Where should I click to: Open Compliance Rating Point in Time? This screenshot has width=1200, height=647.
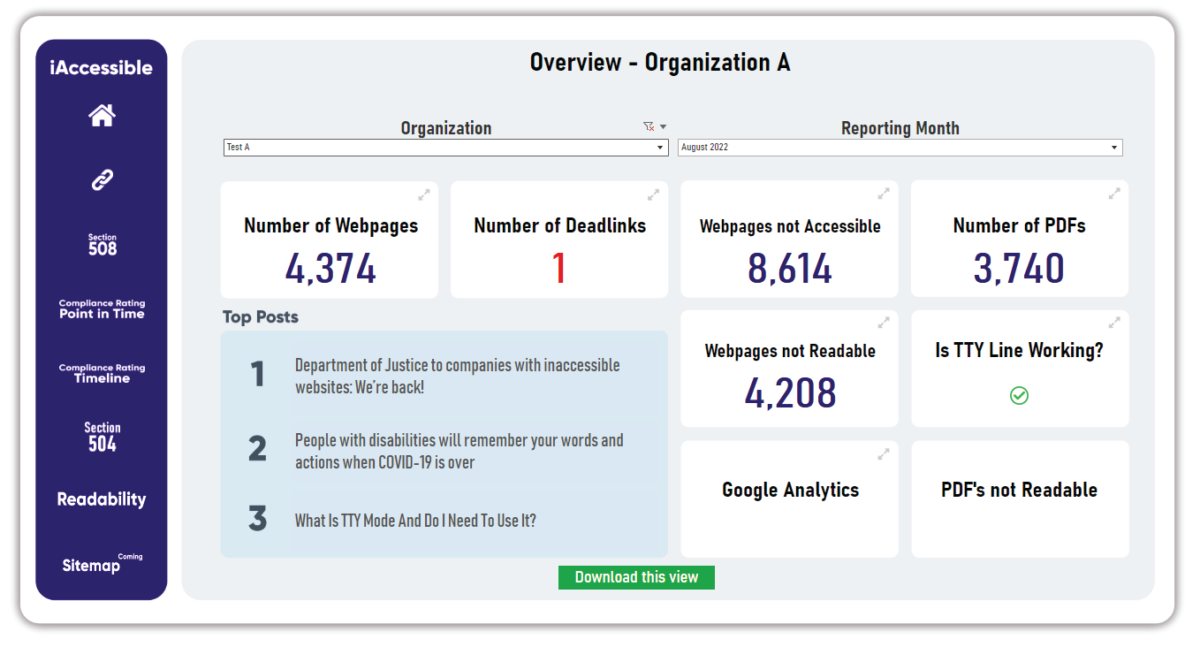[x=102, y=309]
